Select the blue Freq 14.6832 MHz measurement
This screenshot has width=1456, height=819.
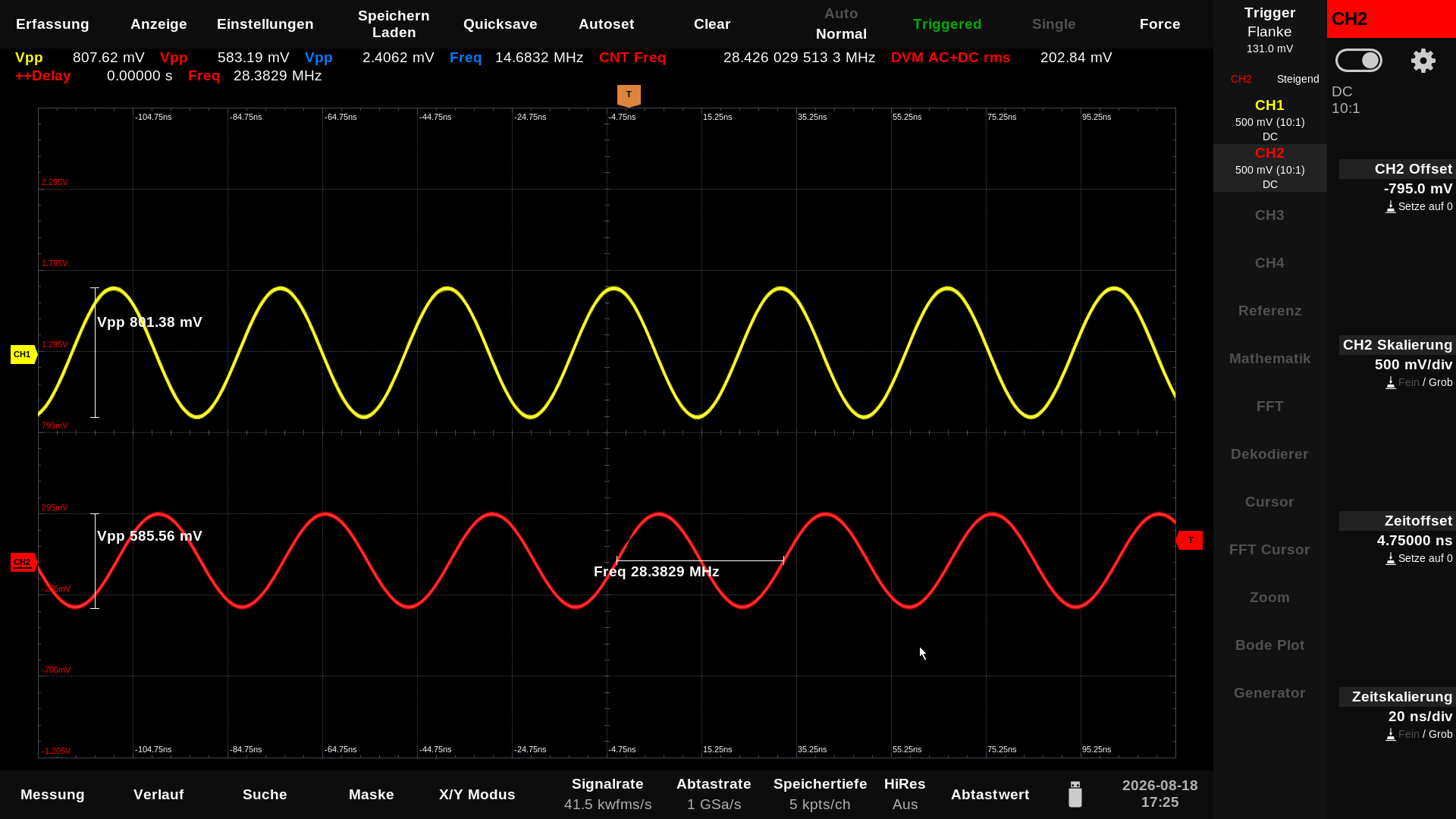pyautogui.click(x=516, y=58)
